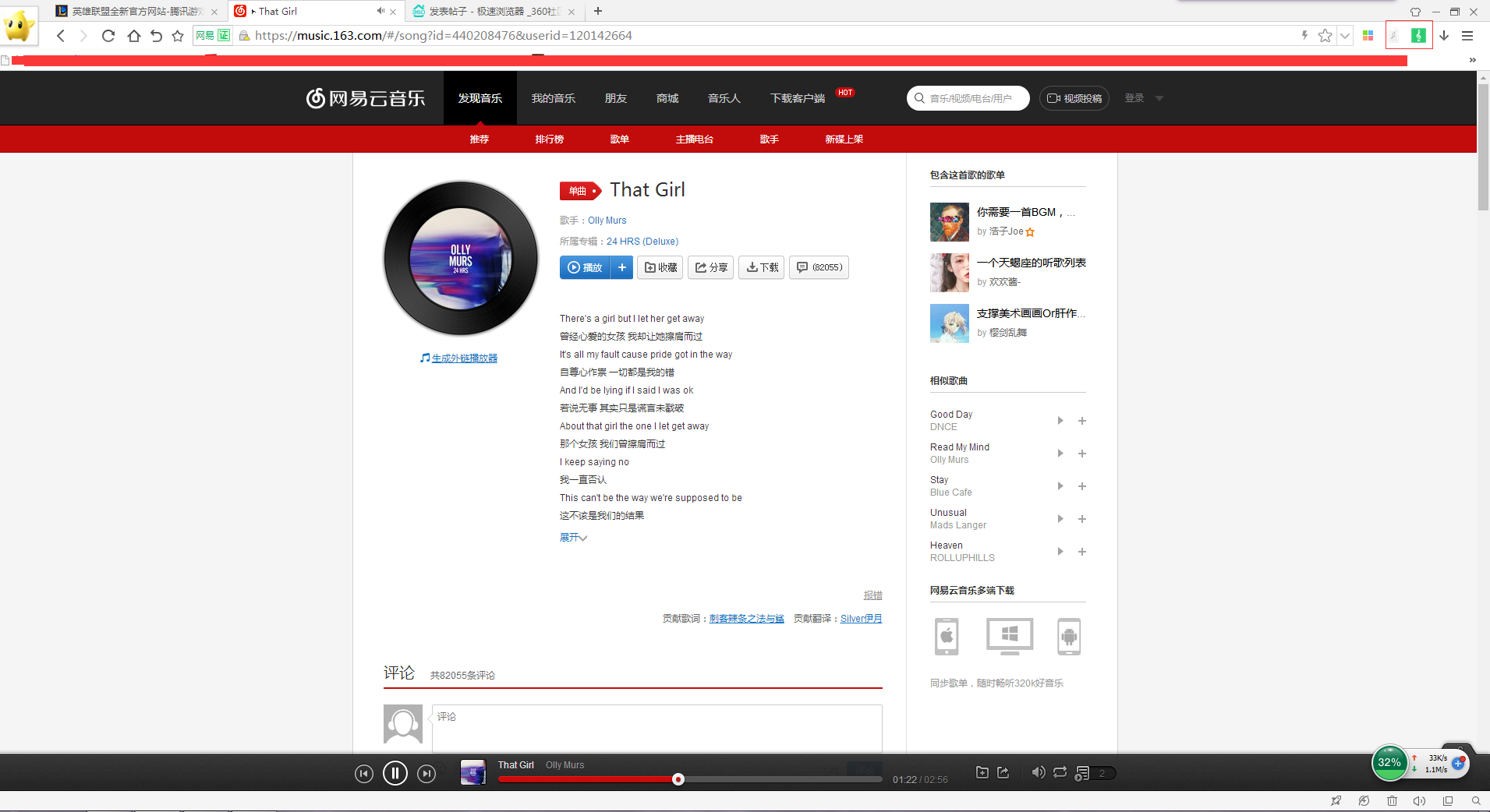Go back to the previous track
This screenshot has width=1490, height=812.
pos(363,774)
